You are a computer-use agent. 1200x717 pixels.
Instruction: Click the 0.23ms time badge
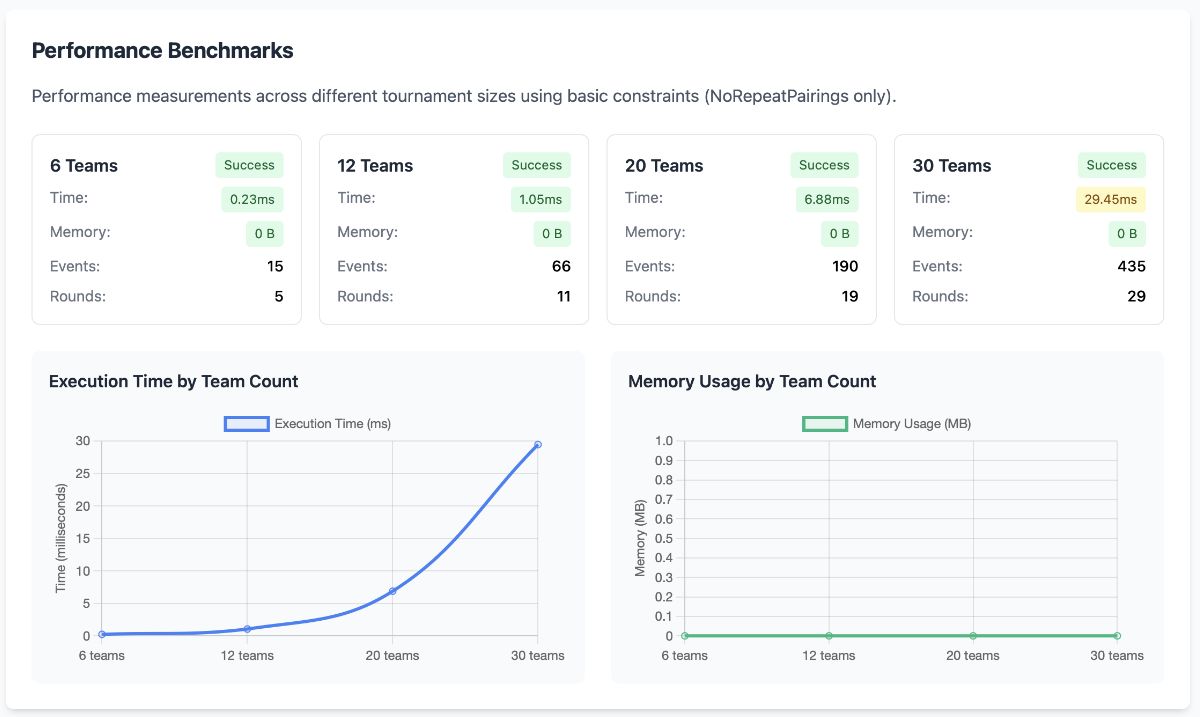252,199
